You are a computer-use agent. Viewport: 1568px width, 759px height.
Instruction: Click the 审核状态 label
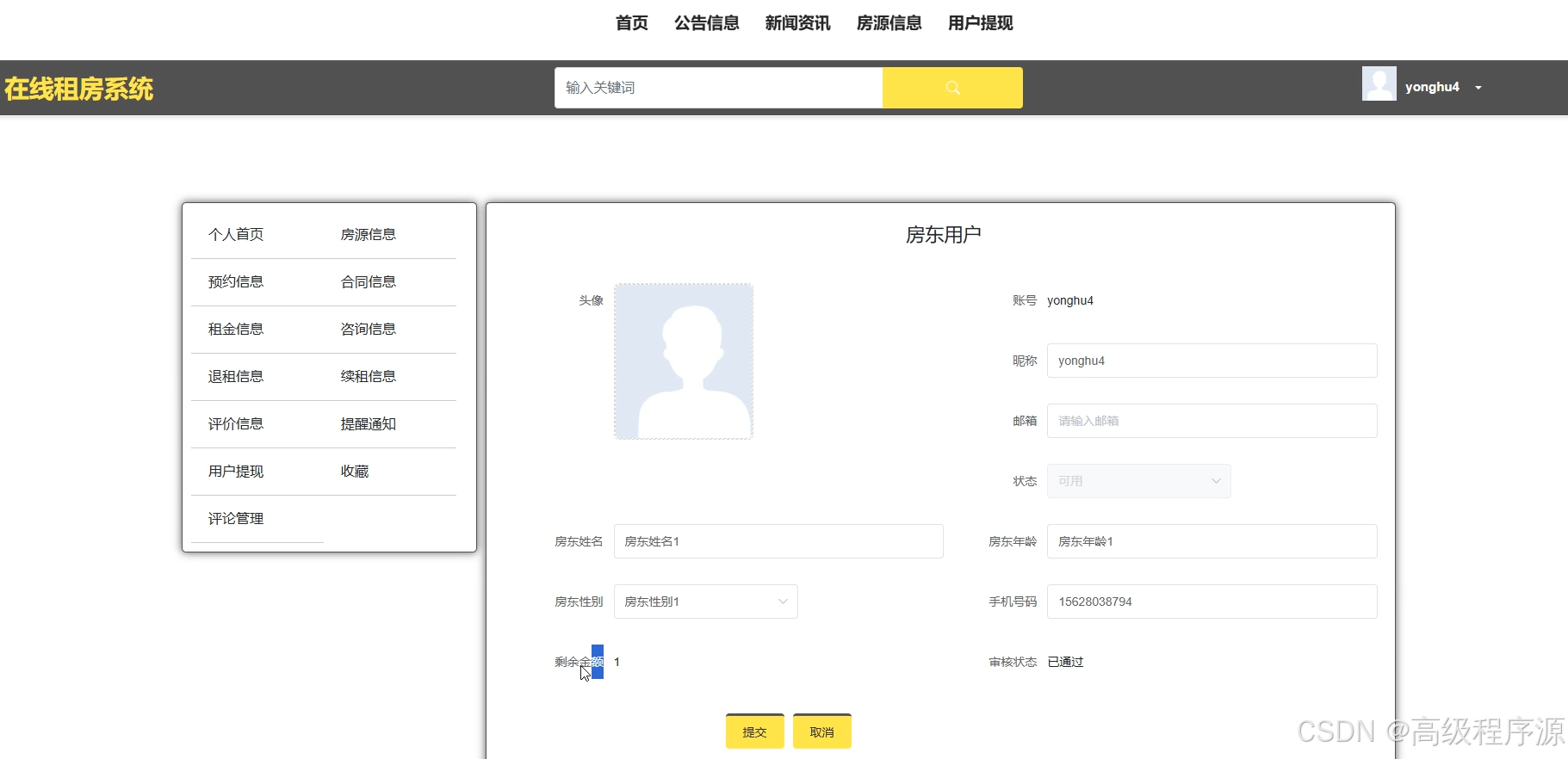pyautogui.click(x=1013, y=662)
